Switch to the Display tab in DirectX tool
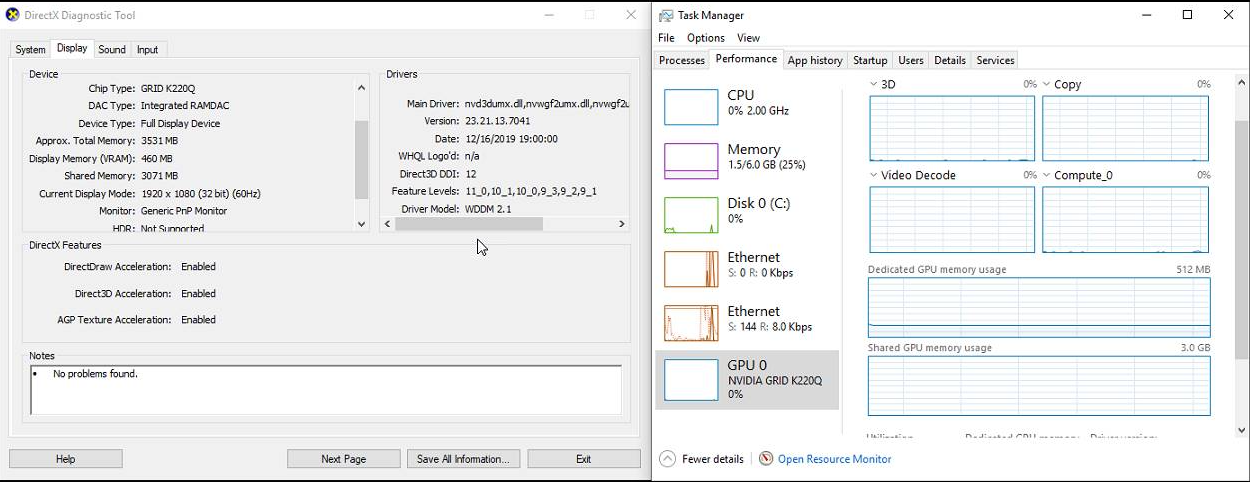Viewport: 1250px width, 482px height. tap(72, 48)
